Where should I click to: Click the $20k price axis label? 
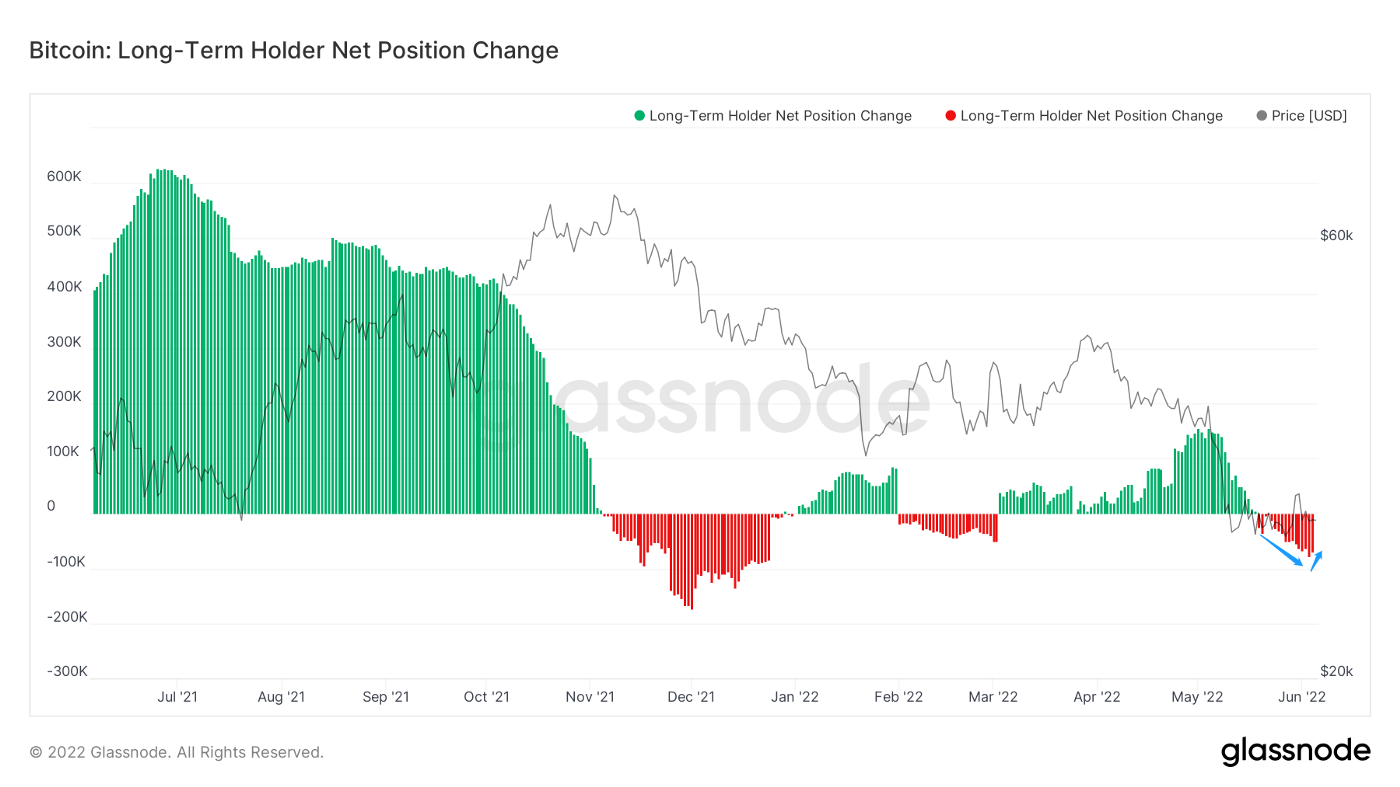point(1336,671)
